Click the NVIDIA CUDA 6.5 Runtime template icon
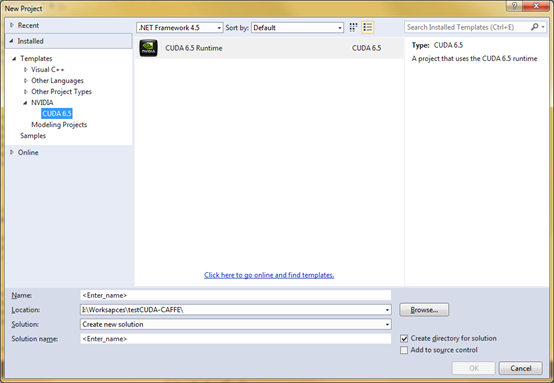 coord(148,48)
